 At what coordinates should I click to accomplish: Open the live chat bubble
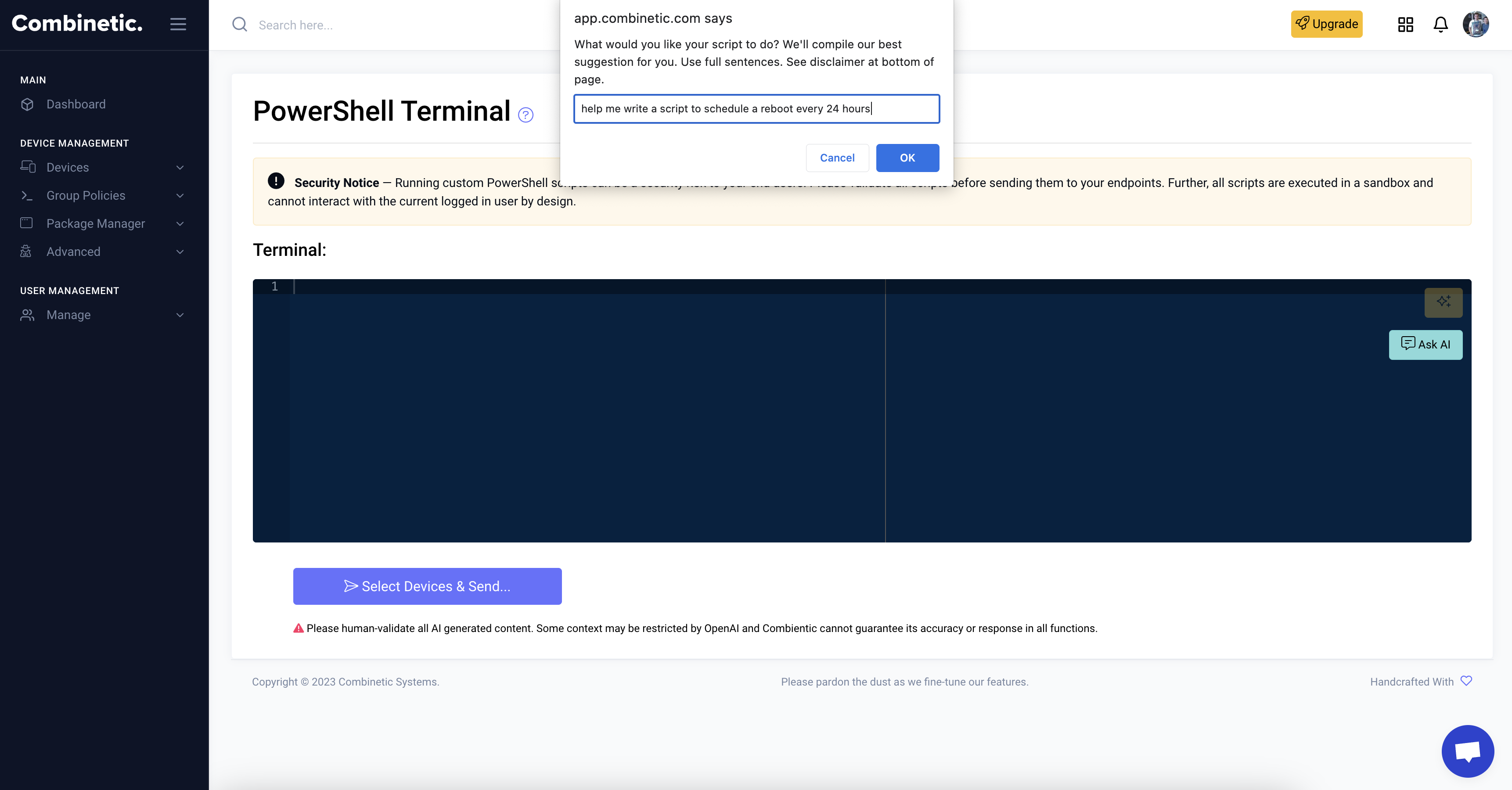1467,750
